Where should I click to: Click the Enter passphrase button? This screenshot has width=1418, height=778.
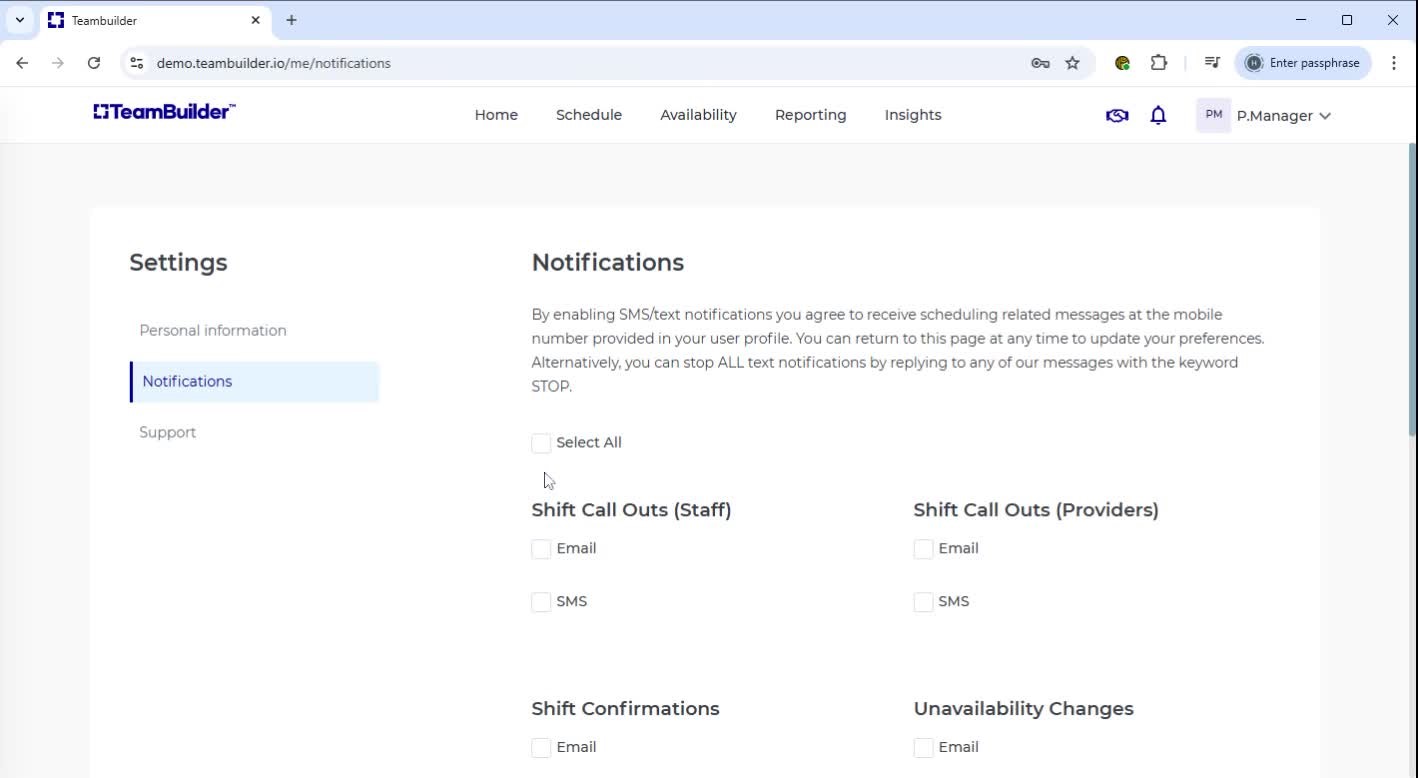[1303, 62]
